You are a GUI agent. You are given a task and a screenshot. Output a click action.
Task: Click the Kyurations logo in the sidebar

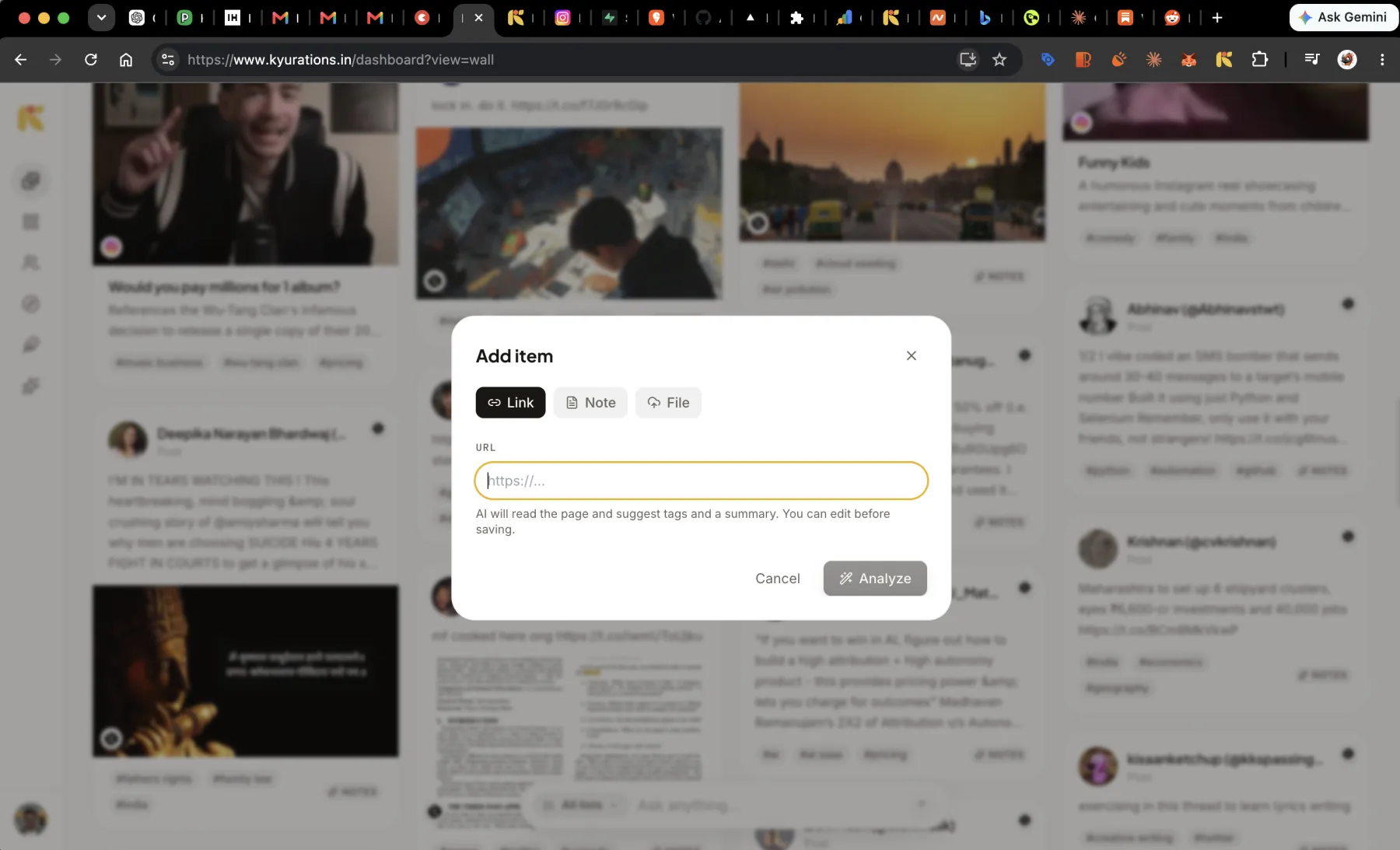31,118
